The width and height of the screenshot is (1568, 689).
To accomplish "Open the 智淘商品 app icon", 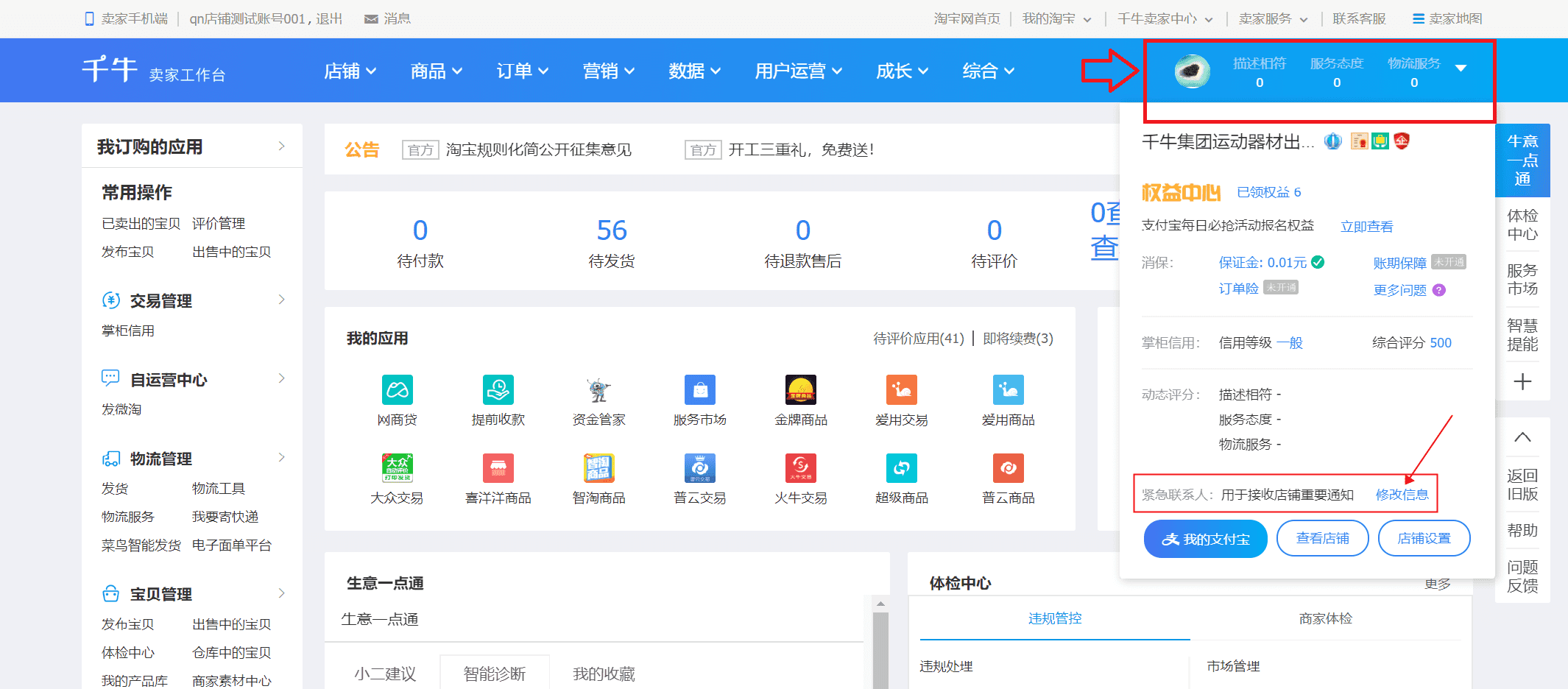I will click(599, 468).
